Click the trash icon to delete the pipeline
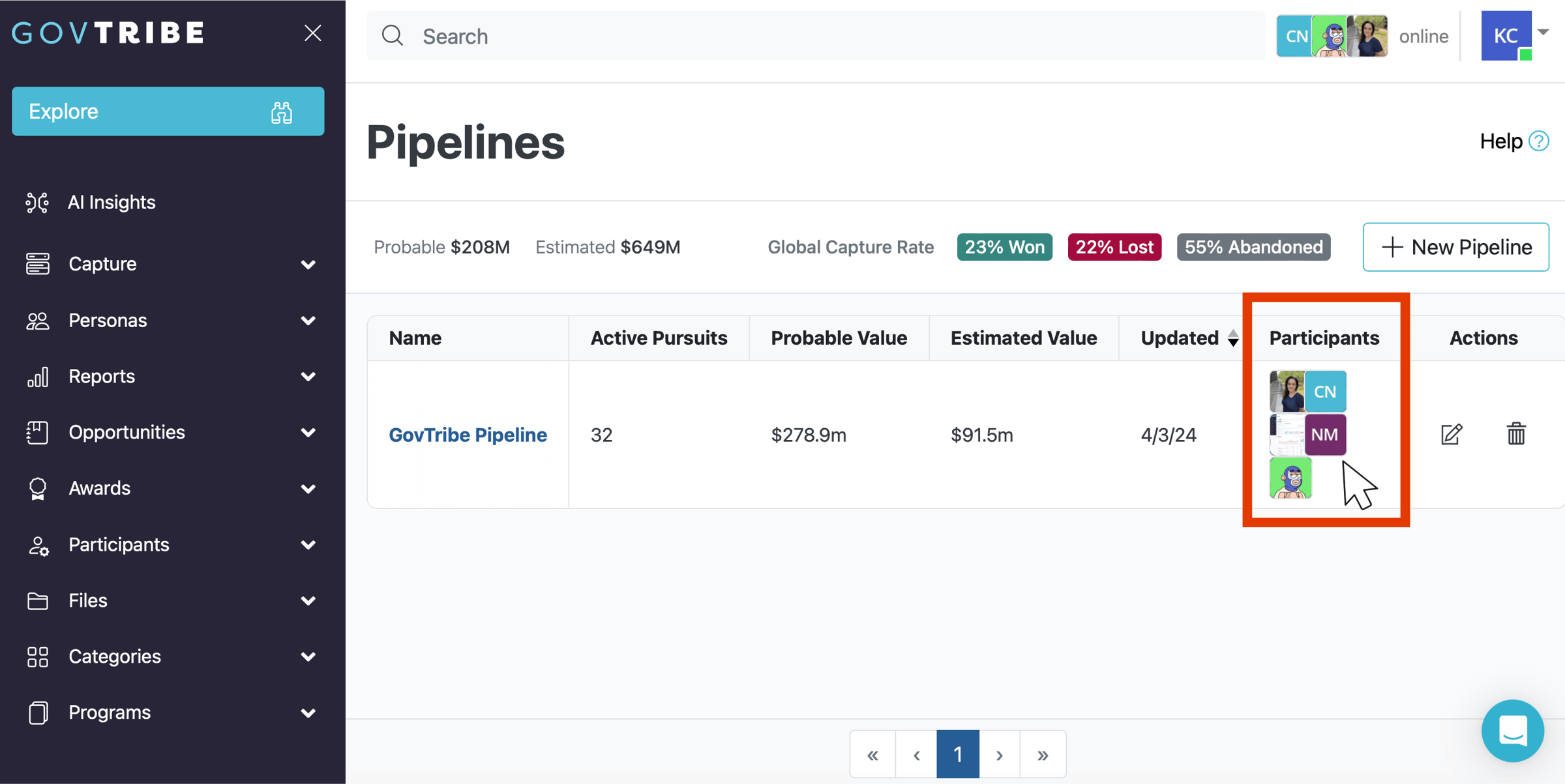The height and width of the screenshot is (784, 1565). pyautogui.click(x=1517, y=434)
